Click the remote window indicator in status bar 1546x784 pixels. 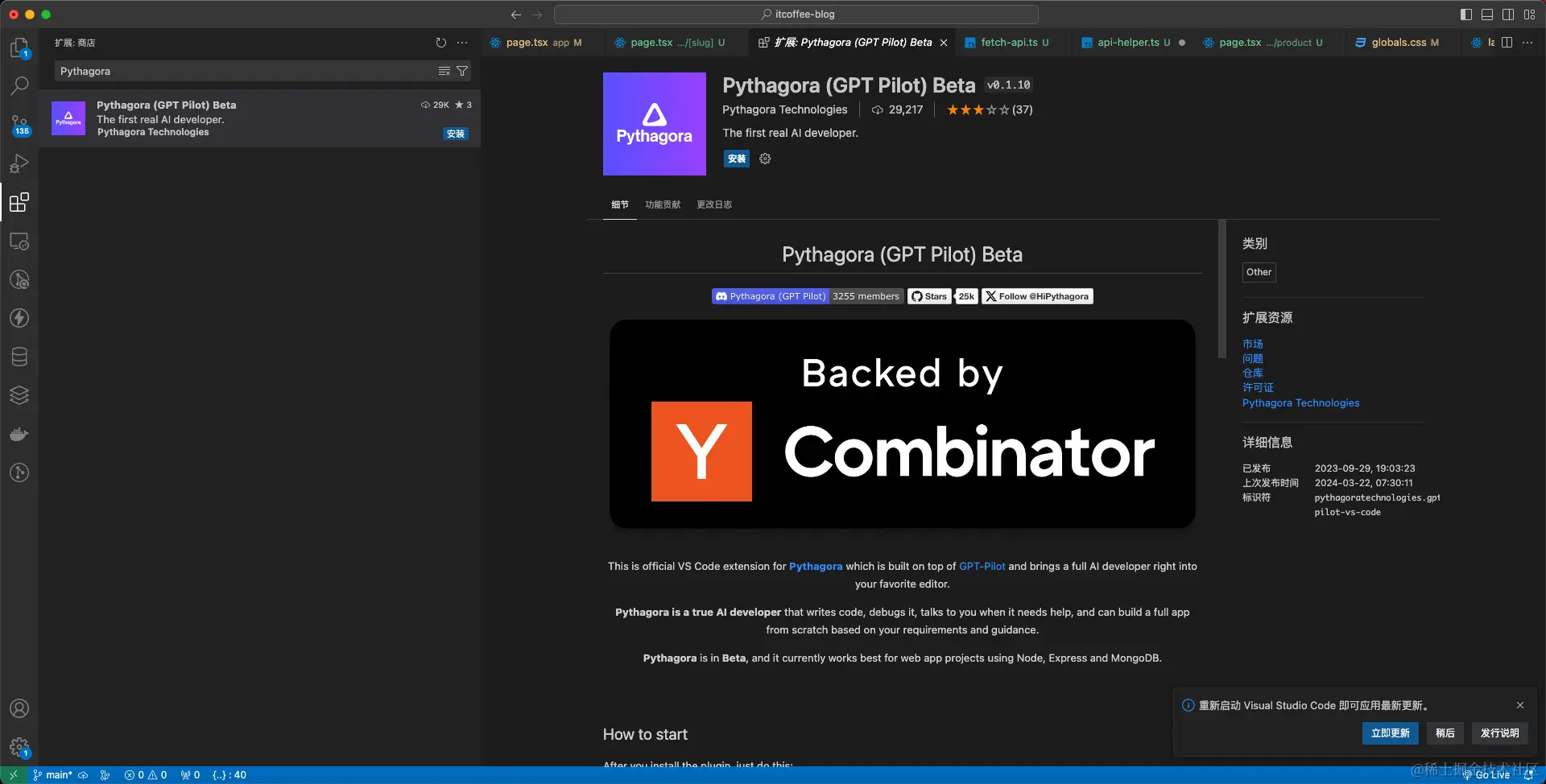click(14, 775)
